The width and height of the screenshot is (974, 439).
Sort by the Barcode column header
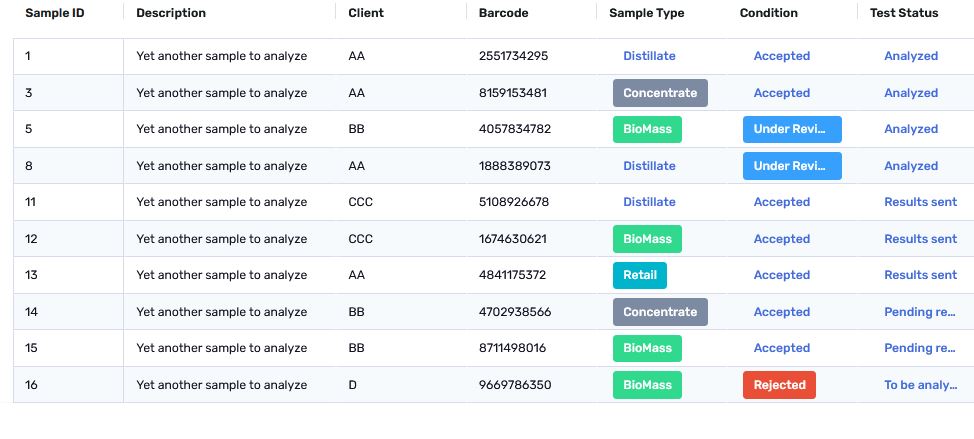pos(503,13)
